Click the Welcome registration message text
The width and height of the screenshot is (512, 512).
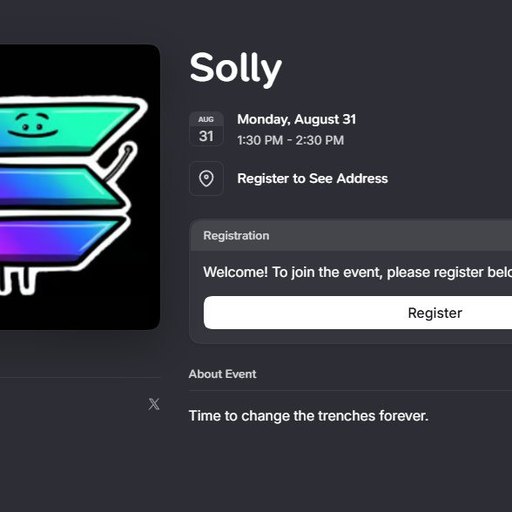[357, 272]
